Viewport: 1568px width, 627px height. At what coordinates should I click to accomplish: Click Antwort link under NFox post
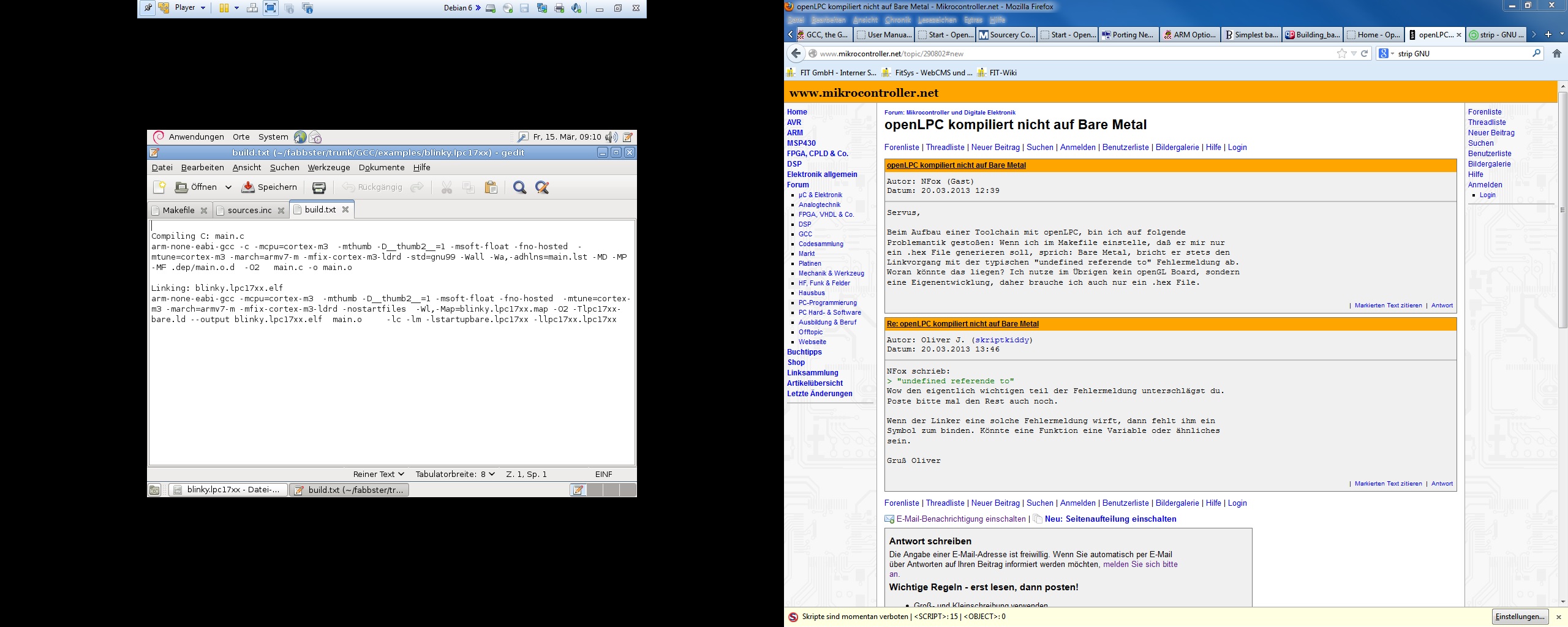pos(1442,305)
